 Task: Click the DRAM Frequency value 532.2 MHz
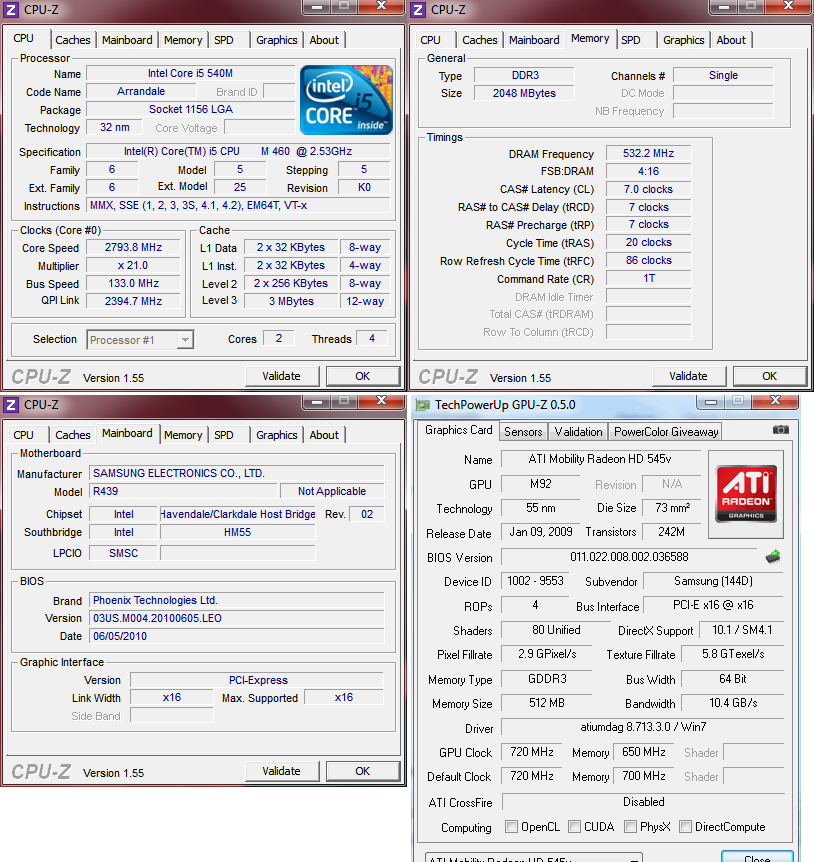click(649, 153)
